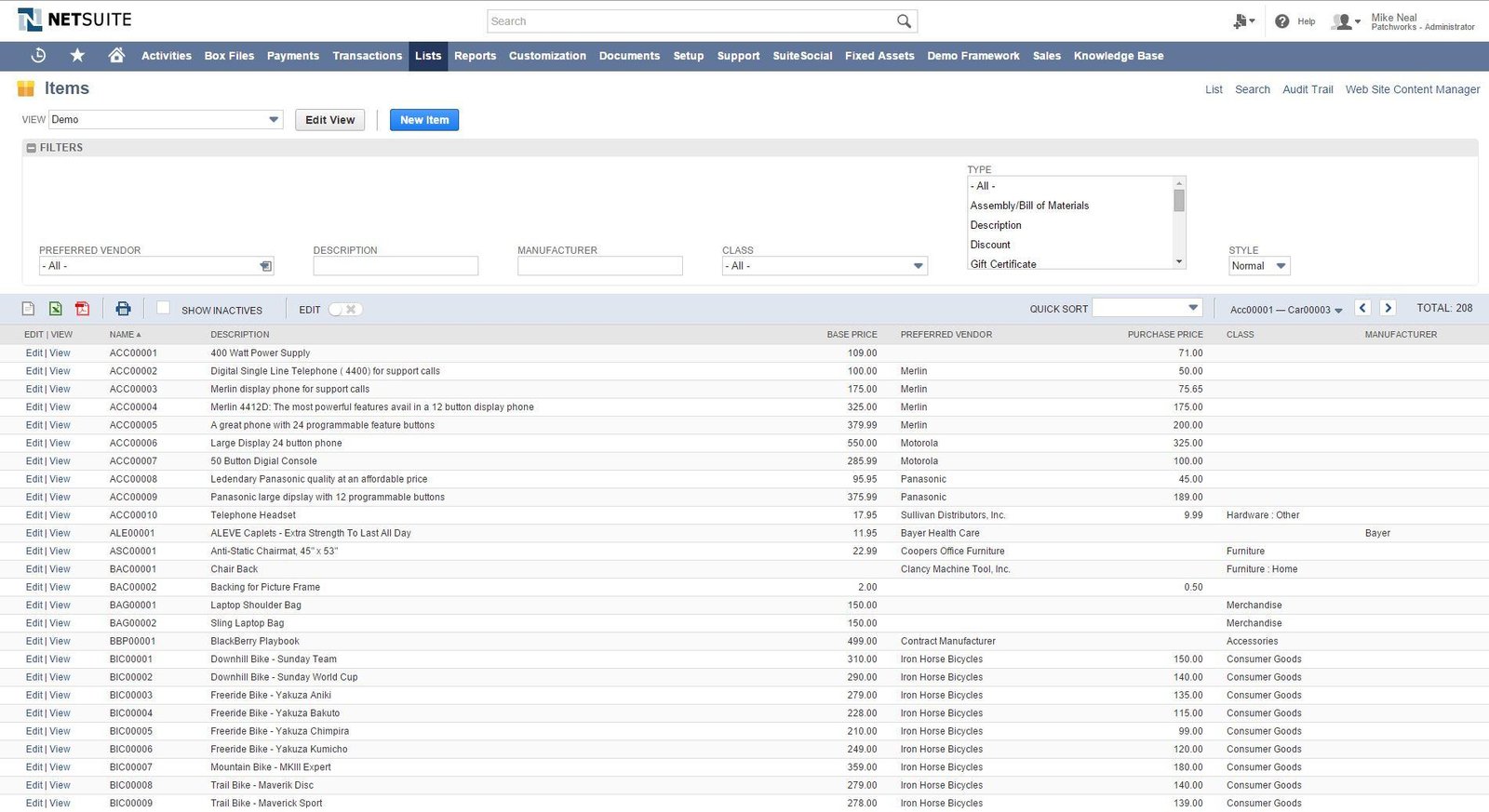Open the Reports menu
Screen dimensions: 1489x812
tap(476, 56)
